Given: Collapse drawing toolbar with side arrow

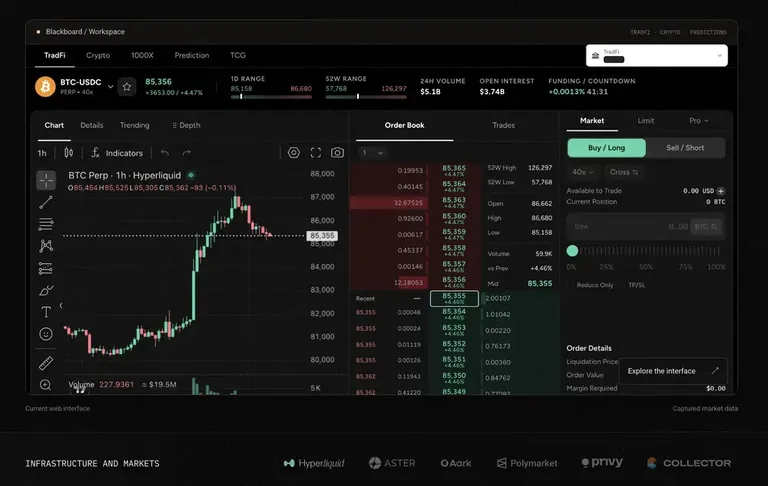Looking at the screenshot, I should 61,305.
